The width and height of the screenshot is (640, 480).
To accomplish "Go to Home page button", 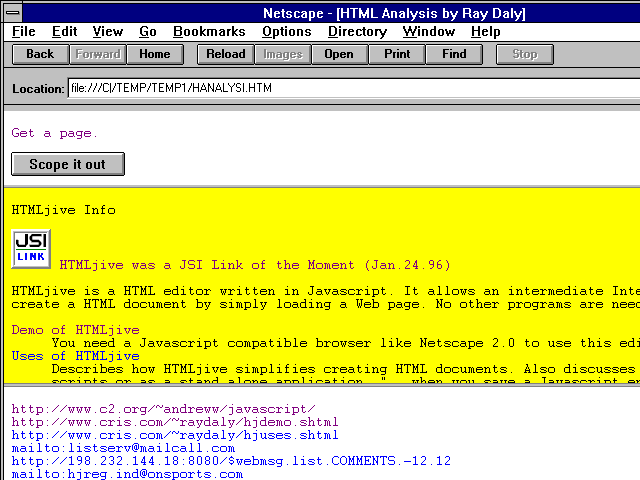I will pyautogui.click(x=155, y=54).
